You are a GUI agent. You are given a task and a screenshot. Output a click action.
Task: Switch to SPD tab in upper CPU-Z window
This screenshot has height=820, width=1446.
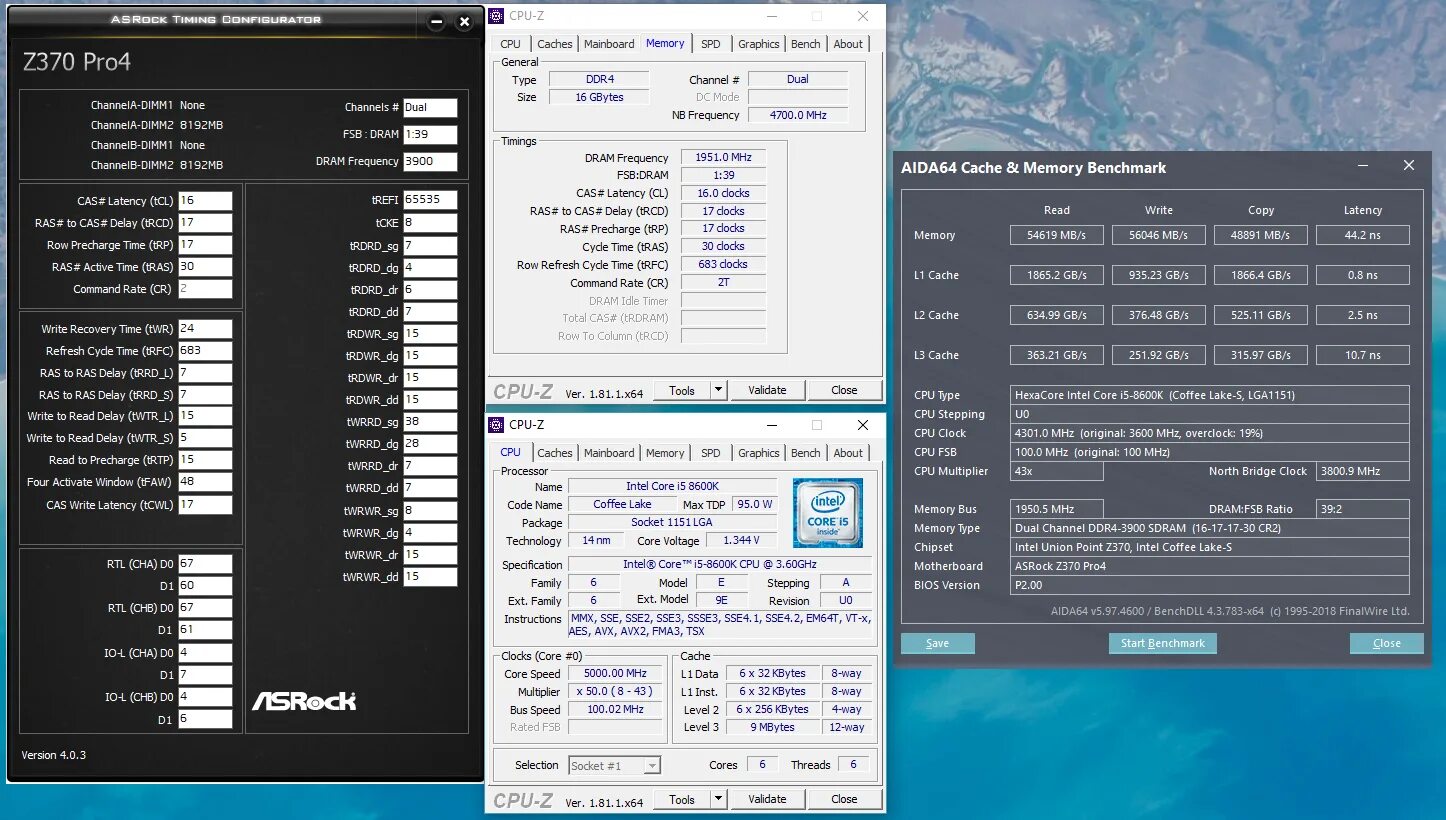click(710, 44)
